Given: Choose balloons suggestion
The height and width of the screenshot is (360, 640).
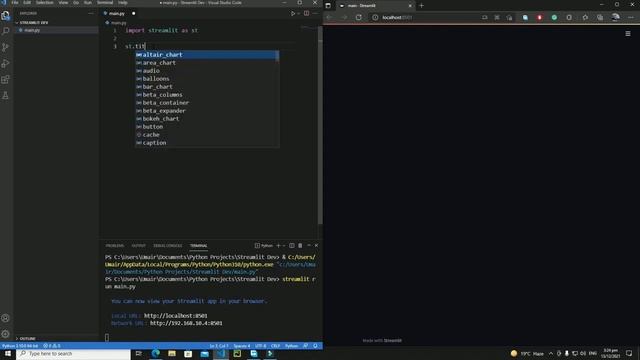Looking at the screenshot, I should coord(207,79).
